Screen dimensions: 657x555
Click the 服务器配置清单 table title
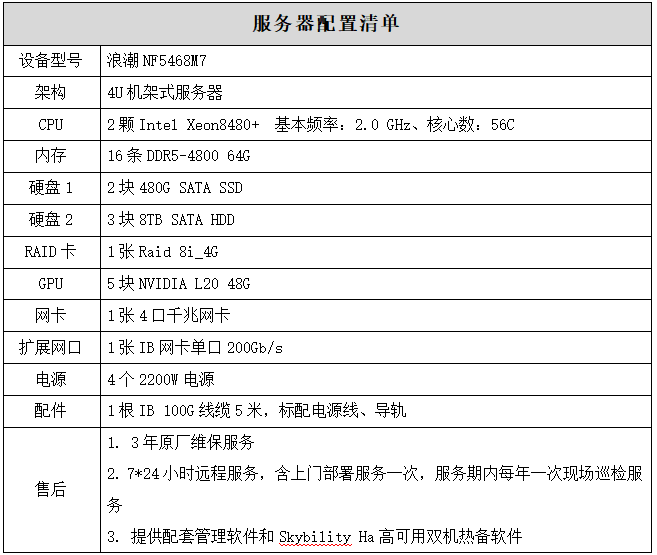(x=326, y=24)
